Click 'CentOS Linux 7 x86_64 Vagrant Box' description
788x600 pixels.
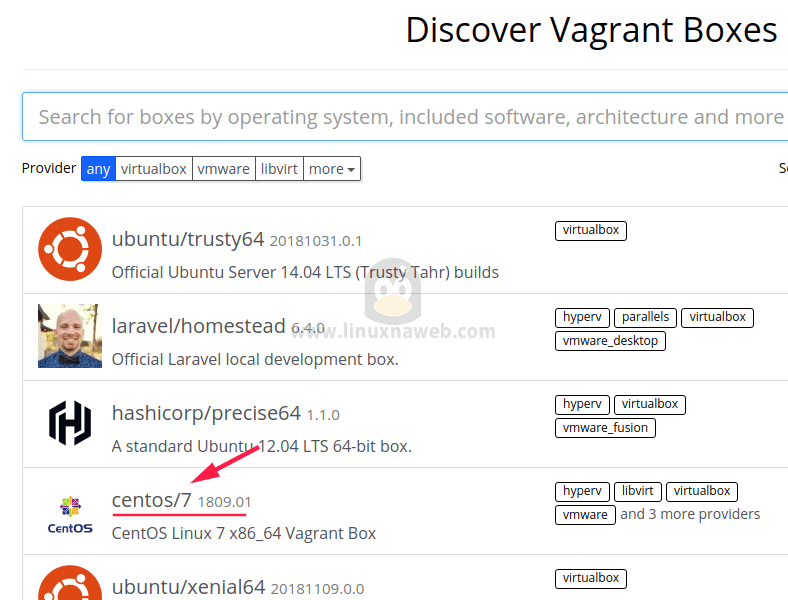pyautogui.click(x=244, y=533)
